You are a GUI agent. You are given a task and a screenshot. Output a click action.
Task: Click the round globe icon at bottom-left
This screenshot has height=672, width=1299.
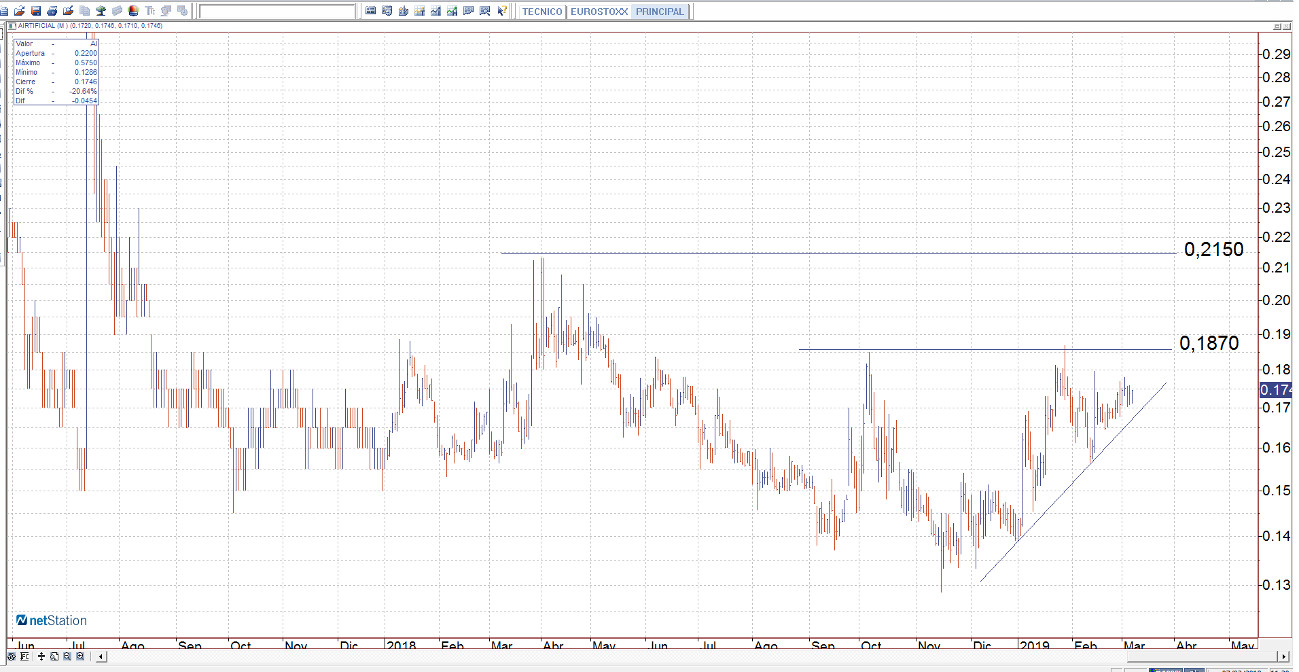click(11, 657)
